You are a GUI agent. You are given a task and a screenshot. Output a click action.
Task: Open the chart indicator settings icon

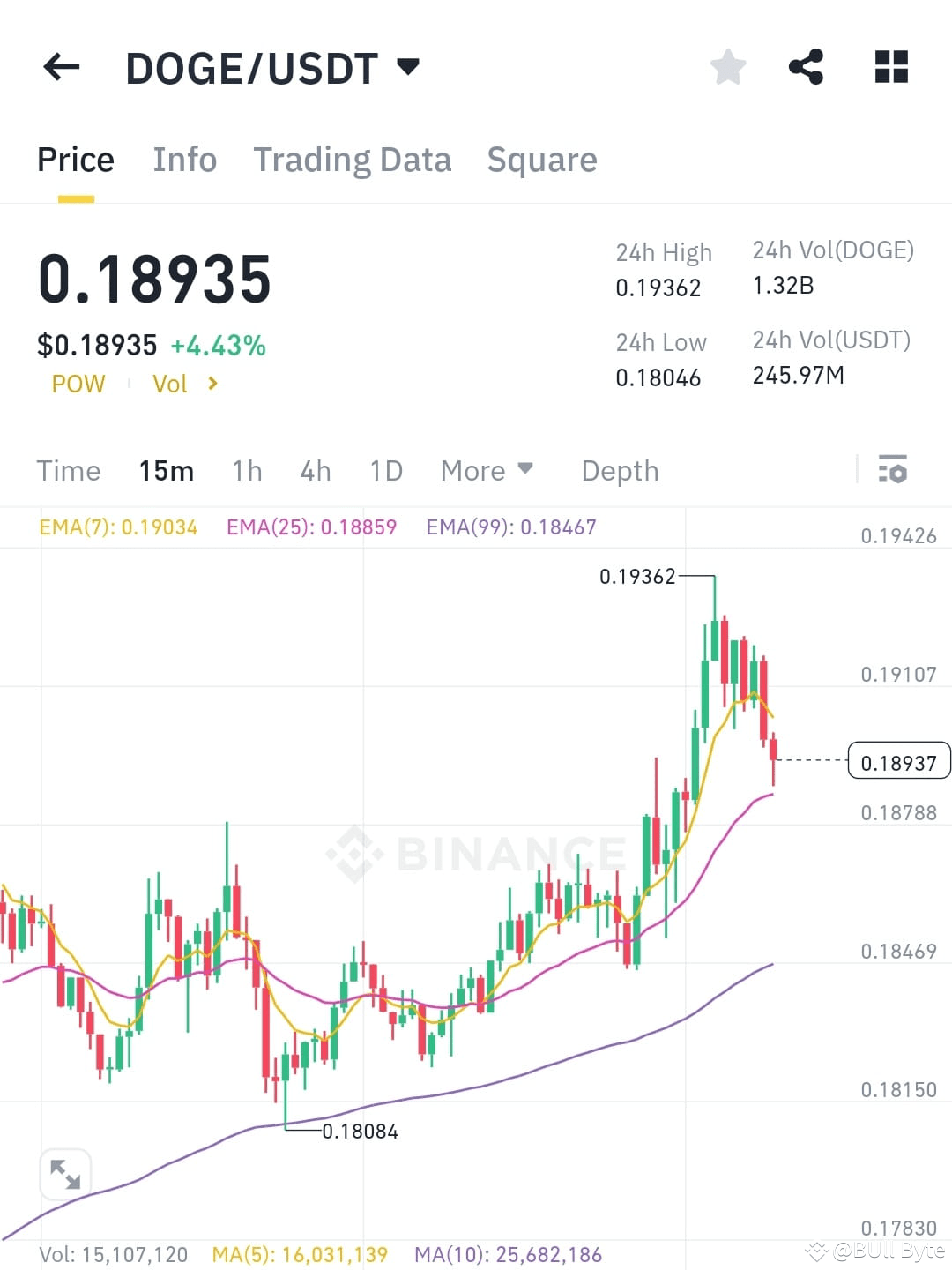(894, 470)
